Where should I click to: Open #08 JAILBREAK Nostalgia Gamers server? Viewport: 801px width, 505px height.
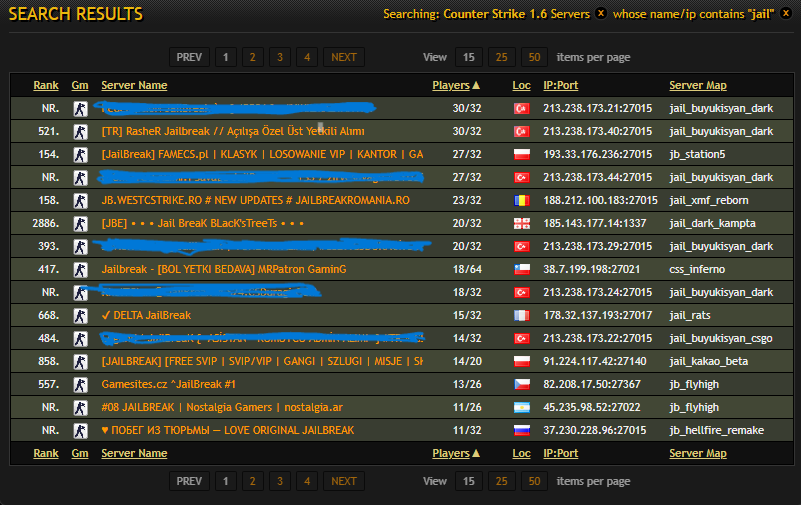pyautogui.click(x=222, y=407)
